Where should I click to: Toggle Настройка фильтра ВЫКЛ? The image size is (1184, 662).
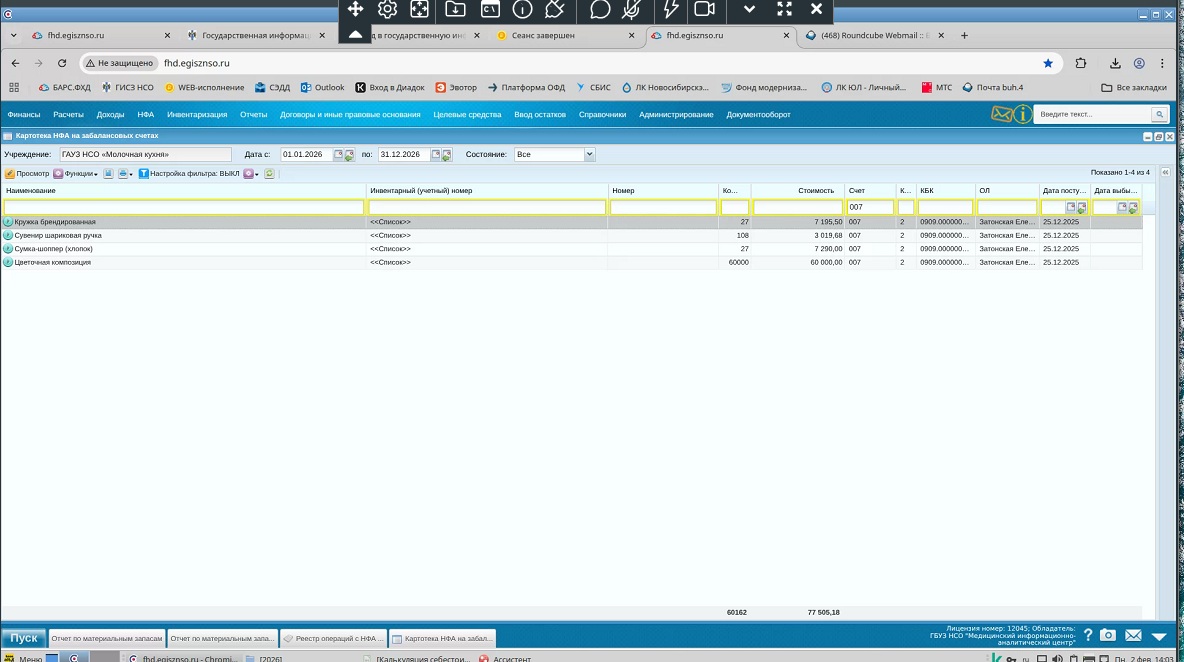tap(189, 174)
